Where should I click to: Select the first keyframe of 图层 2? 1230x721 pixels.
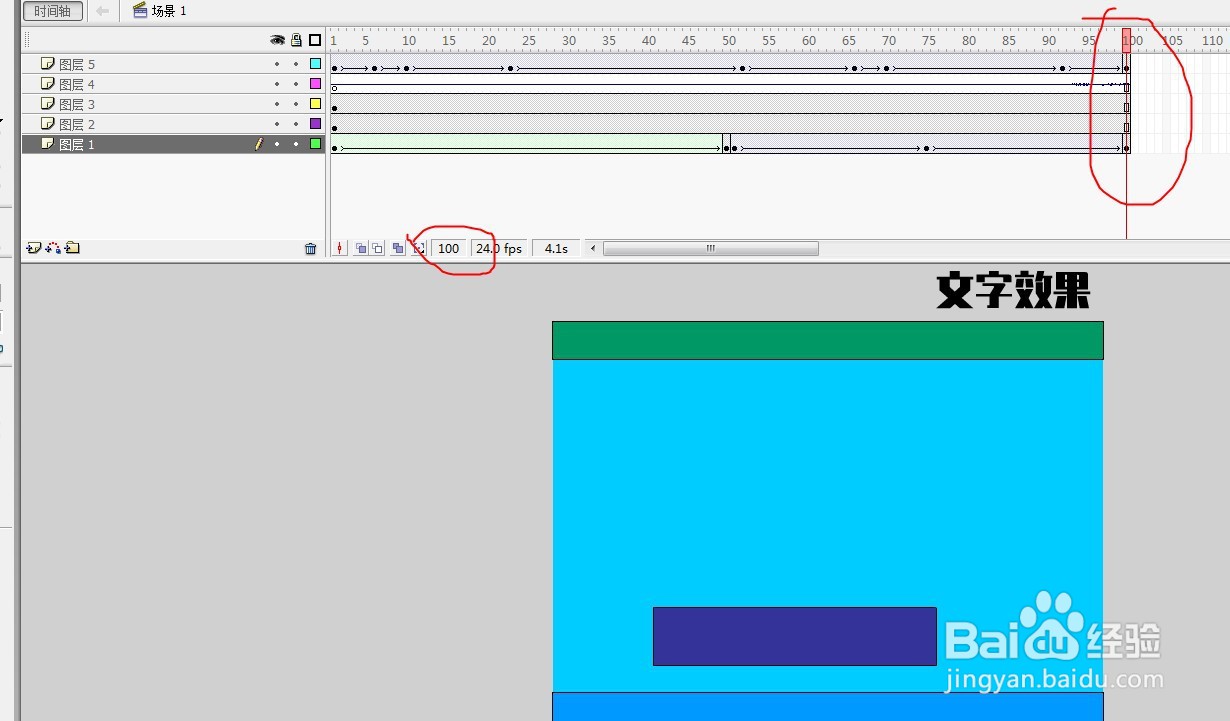pos(334,128)
